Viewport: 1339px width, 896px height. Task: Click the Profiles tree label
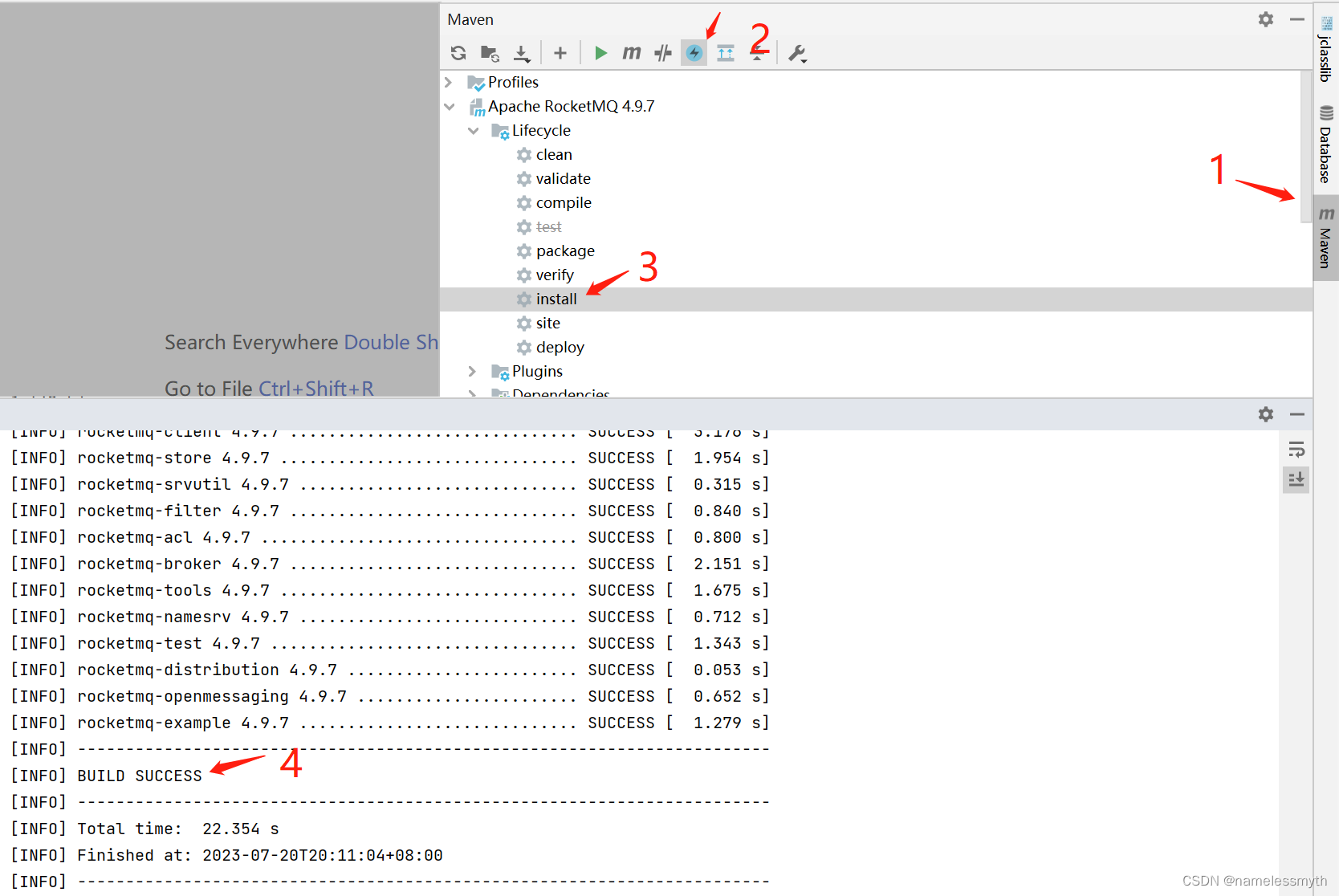513,83
